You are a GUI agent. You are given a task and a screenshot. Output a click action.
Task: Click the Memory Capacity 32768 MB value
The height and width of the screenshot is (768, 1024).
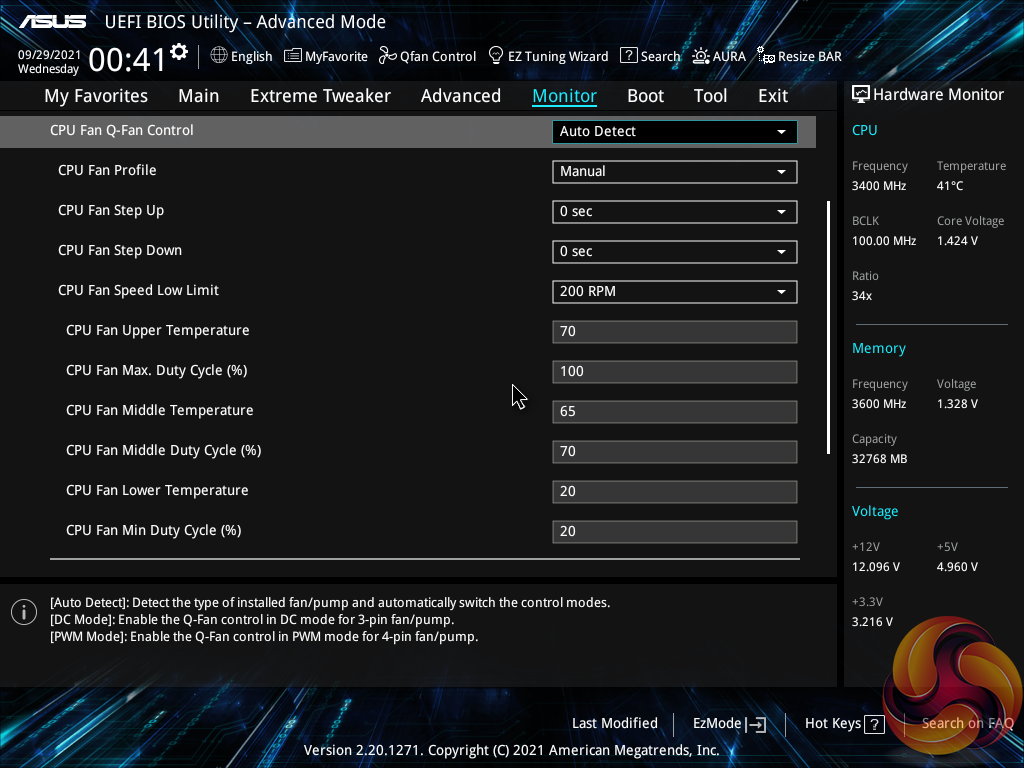(x=879, y=459)
